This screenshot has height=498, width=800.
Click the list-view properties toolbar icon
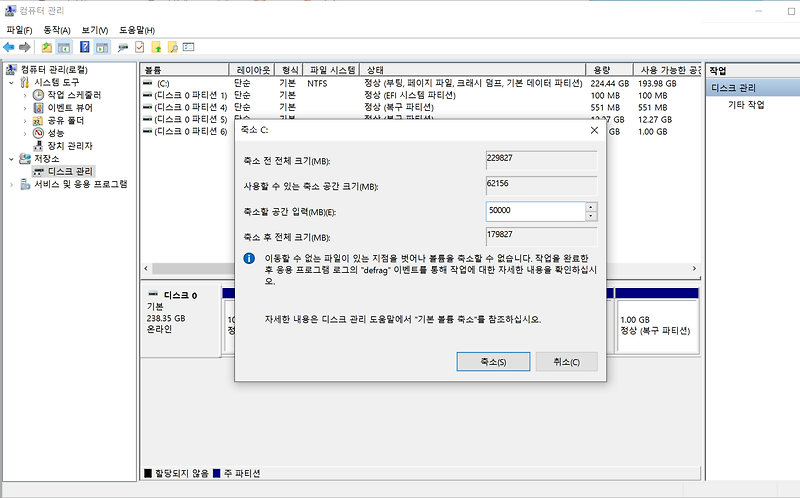pos(189,47)
